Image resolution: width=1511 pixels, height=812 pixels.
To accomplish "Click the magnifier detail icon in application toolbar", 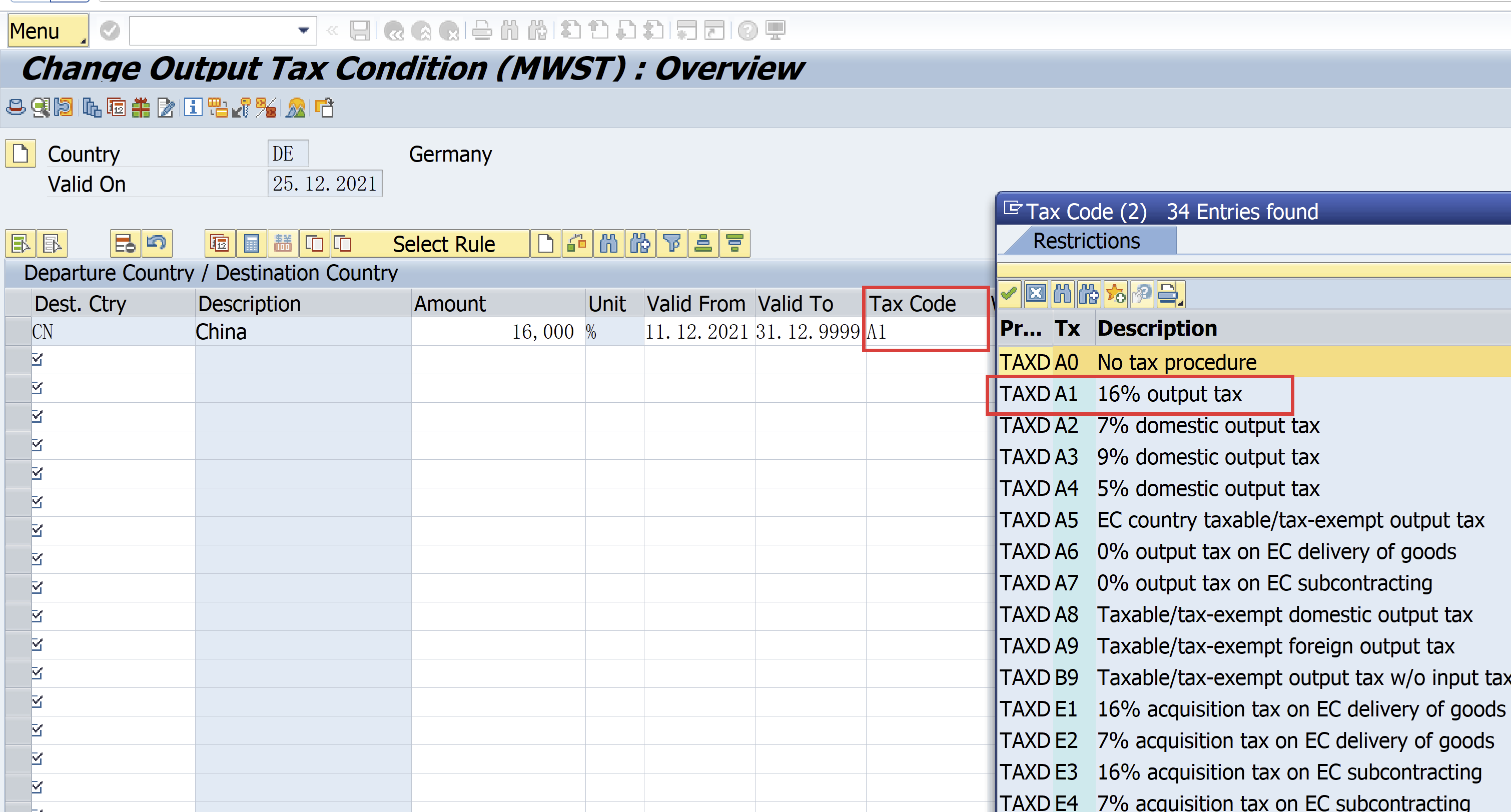I will (x=40, y=108).
